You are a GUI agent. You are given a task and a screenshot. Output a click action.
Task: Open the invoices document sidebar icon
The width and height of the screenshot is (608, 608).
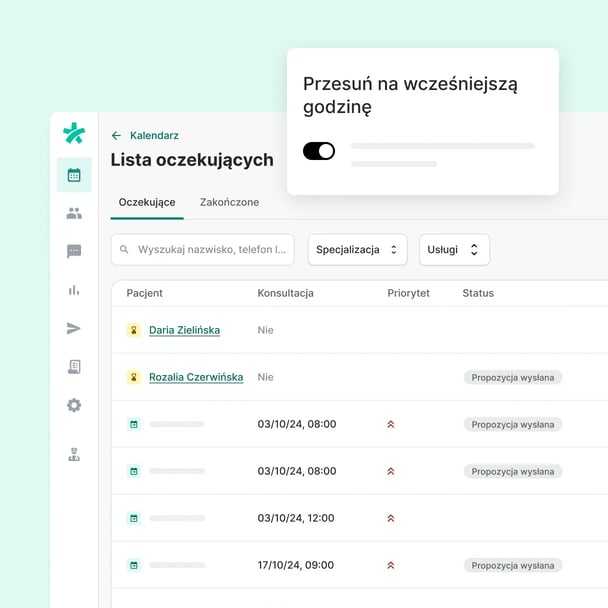[74, 366]
